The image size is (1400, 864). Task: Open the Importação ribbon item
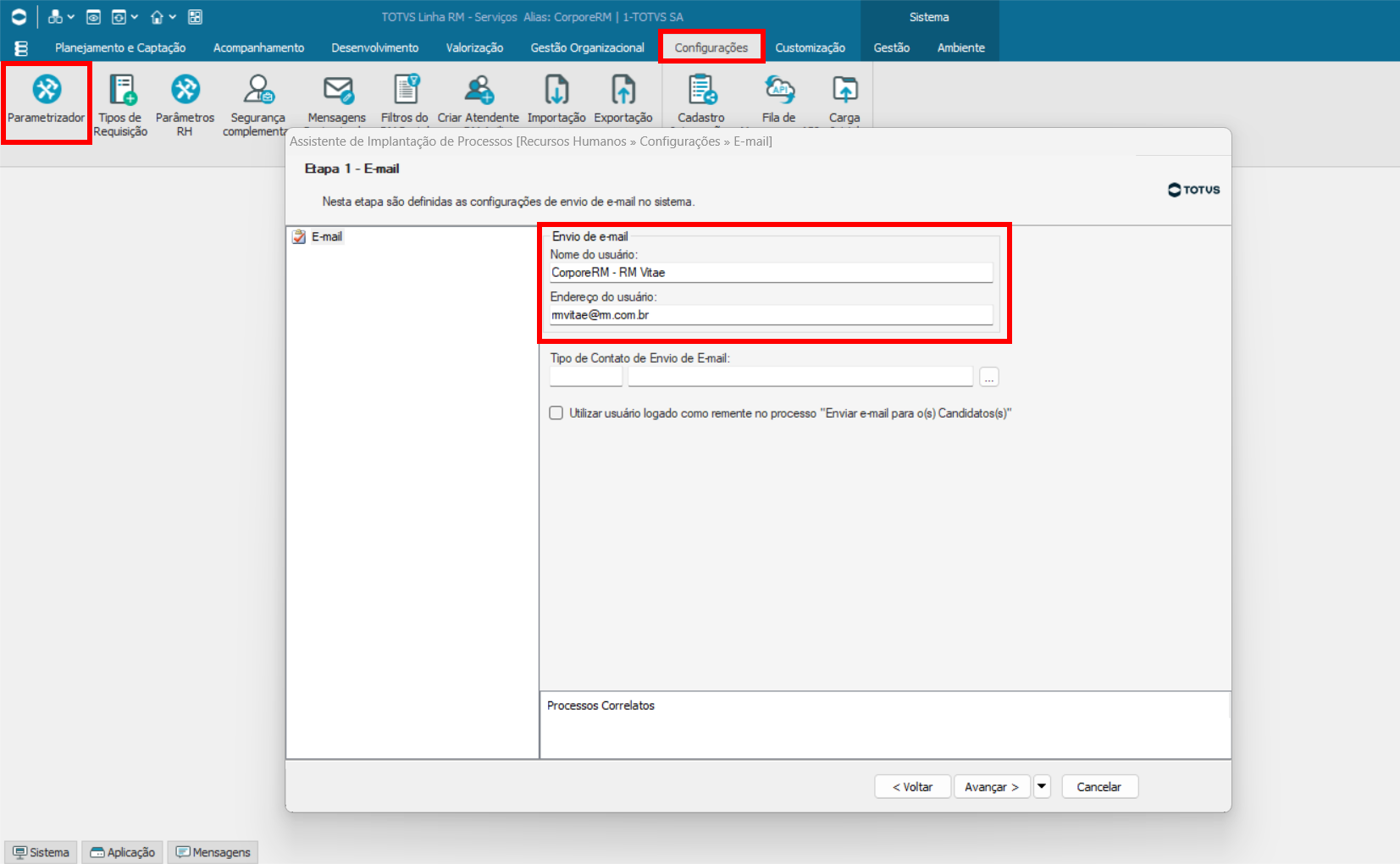(x=556, y=99)
